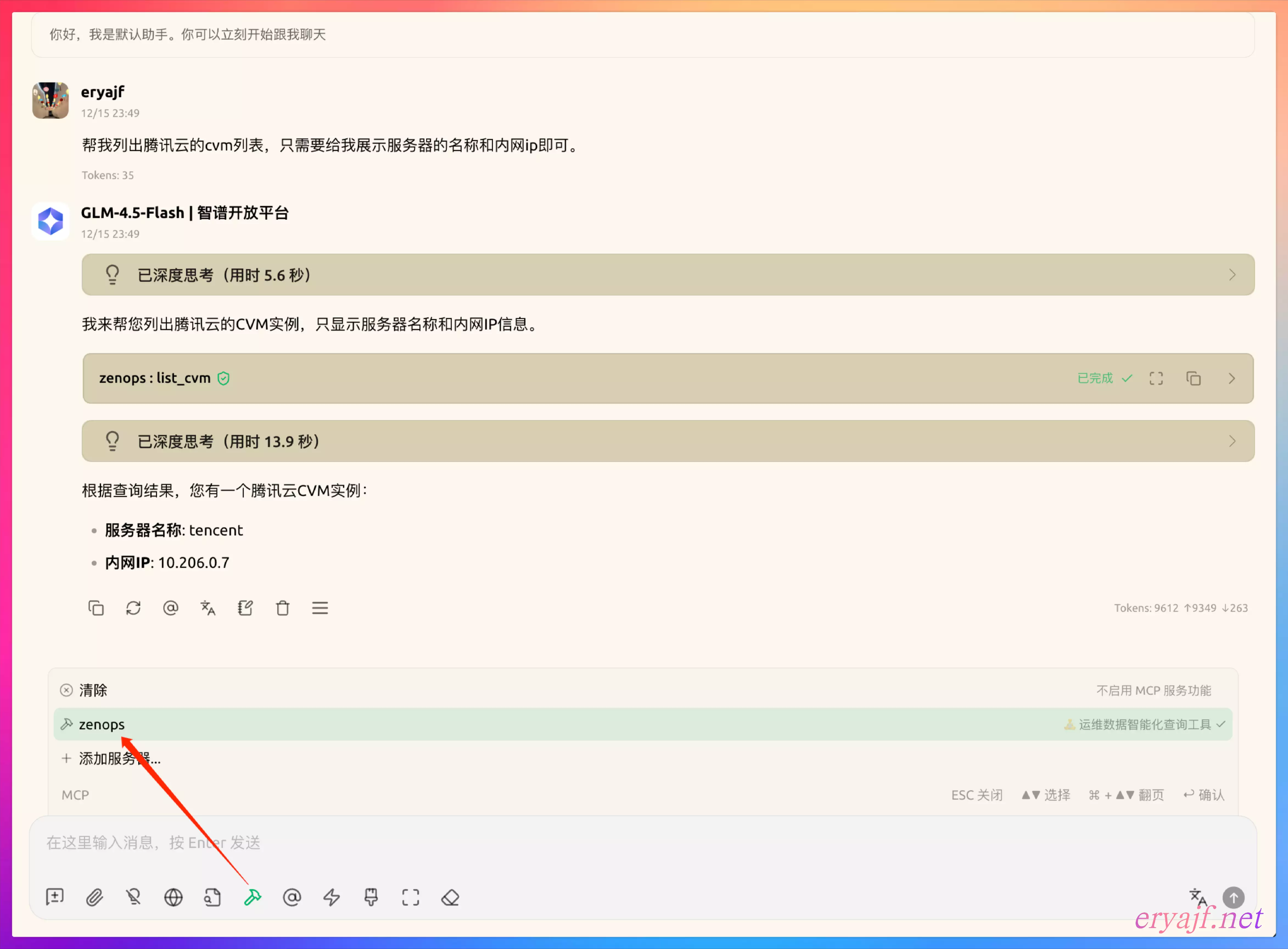Expand the zenops list_cvm tool result

coord(1232,379)
